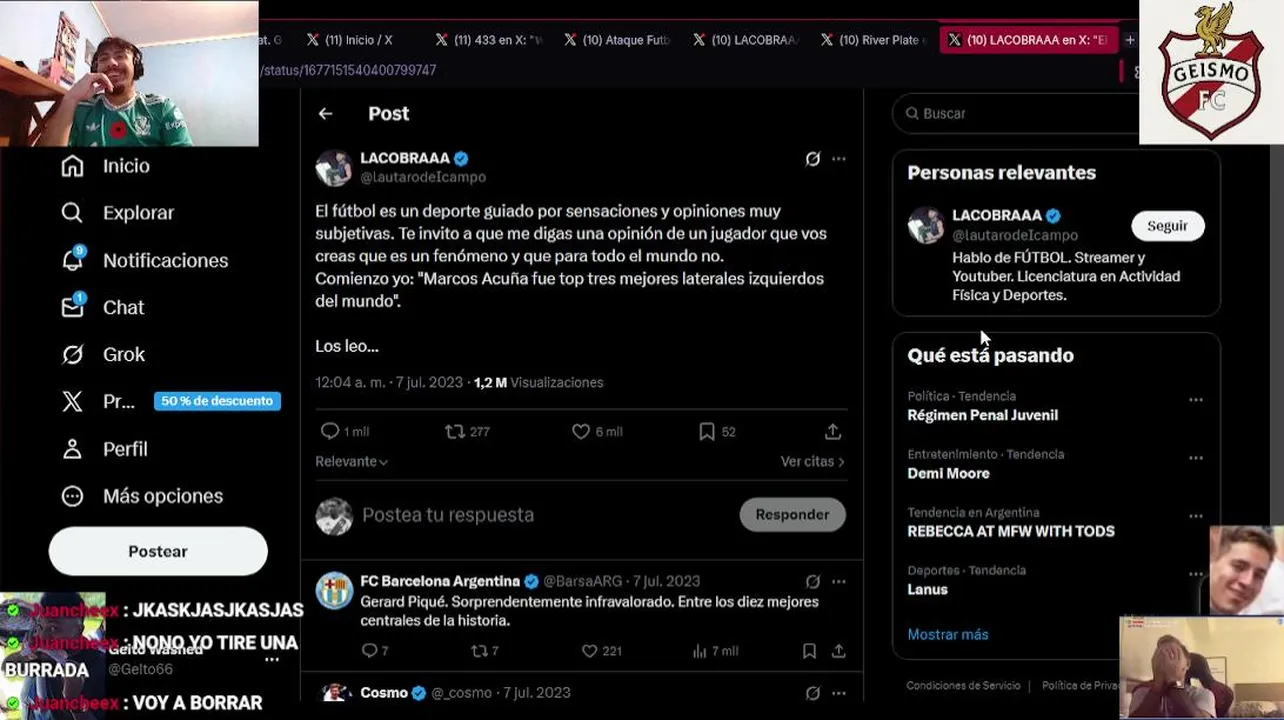Open Chat envelope icon
1284x720 pixels.
[x=72, y=307]
